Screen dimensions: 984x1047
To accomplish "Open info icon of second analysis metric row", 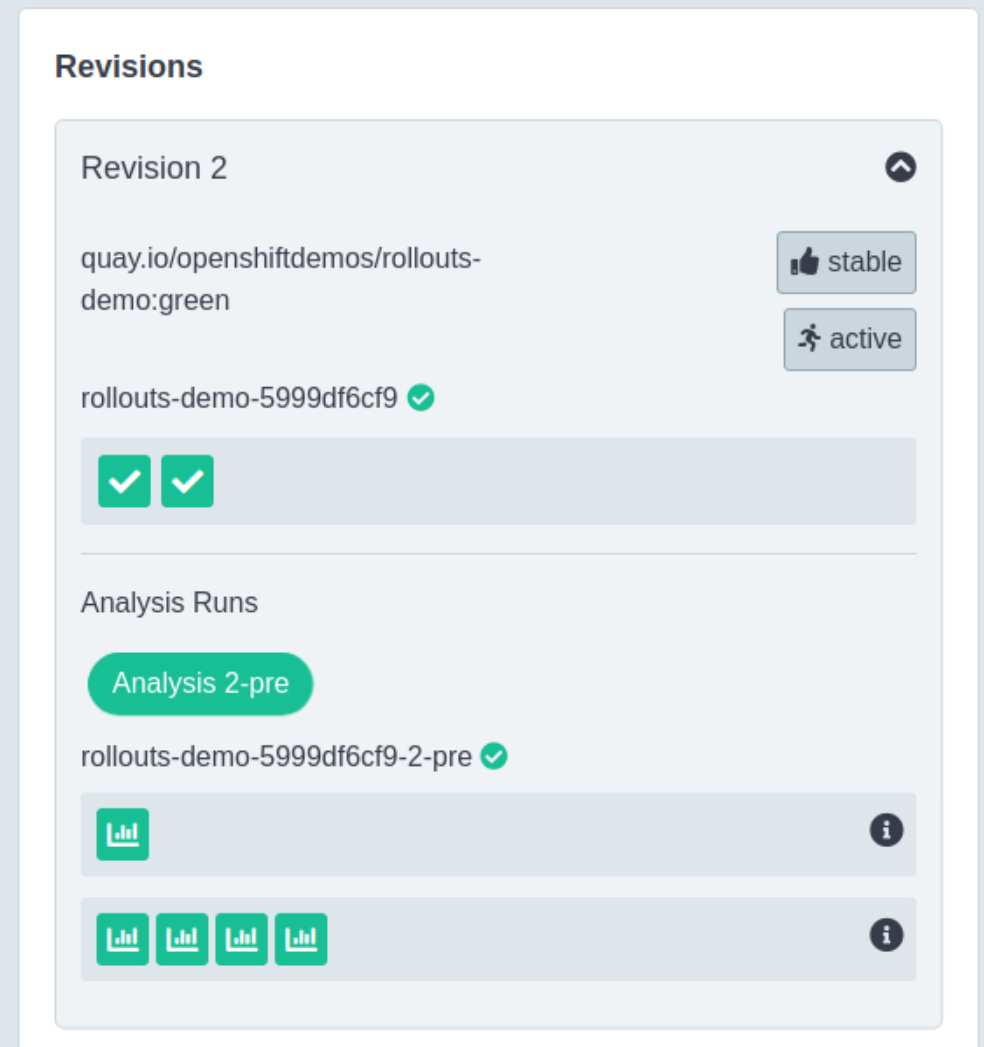I will click(886, 935).
